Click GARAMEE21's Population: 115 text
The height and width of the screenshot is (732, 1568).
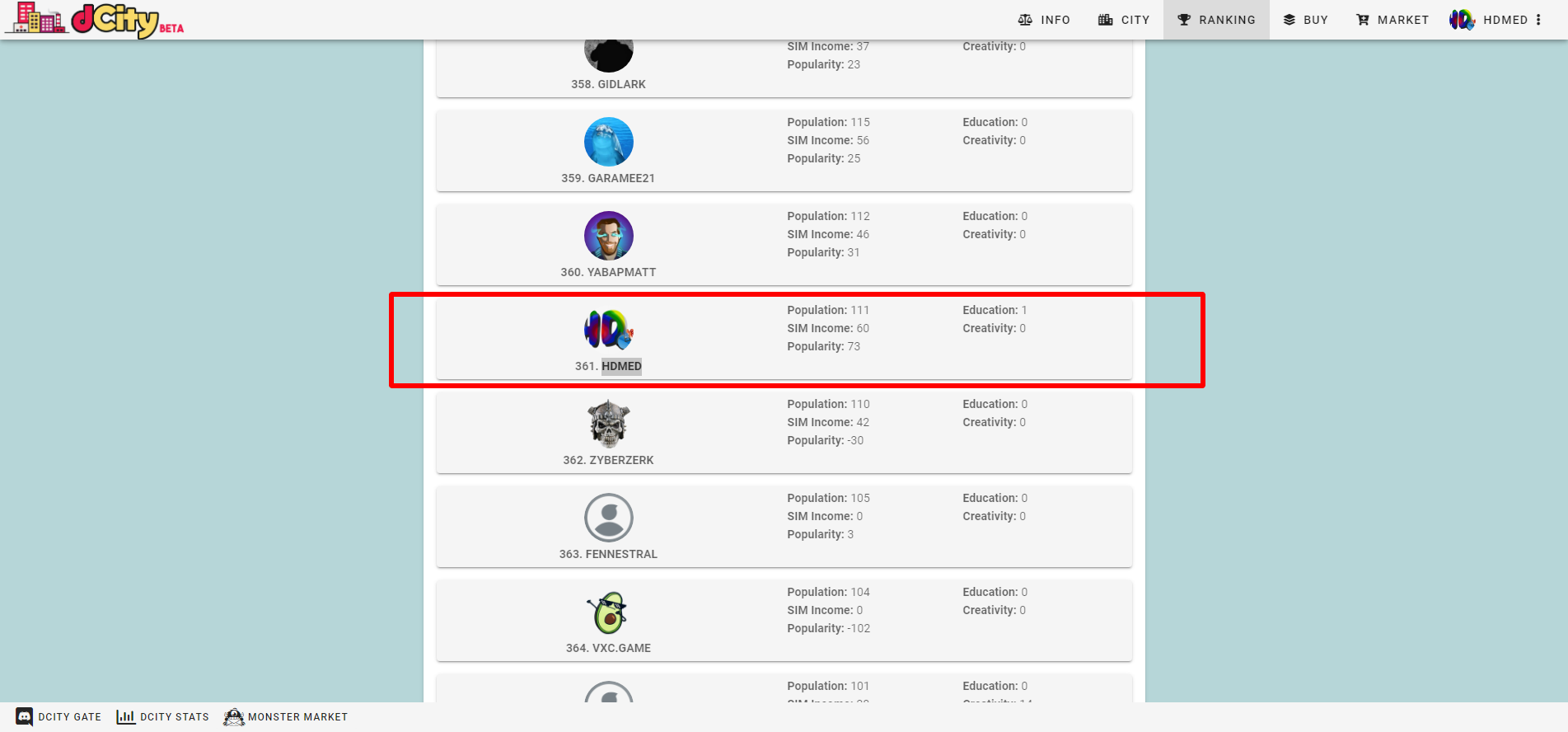[x=828, y=122]
